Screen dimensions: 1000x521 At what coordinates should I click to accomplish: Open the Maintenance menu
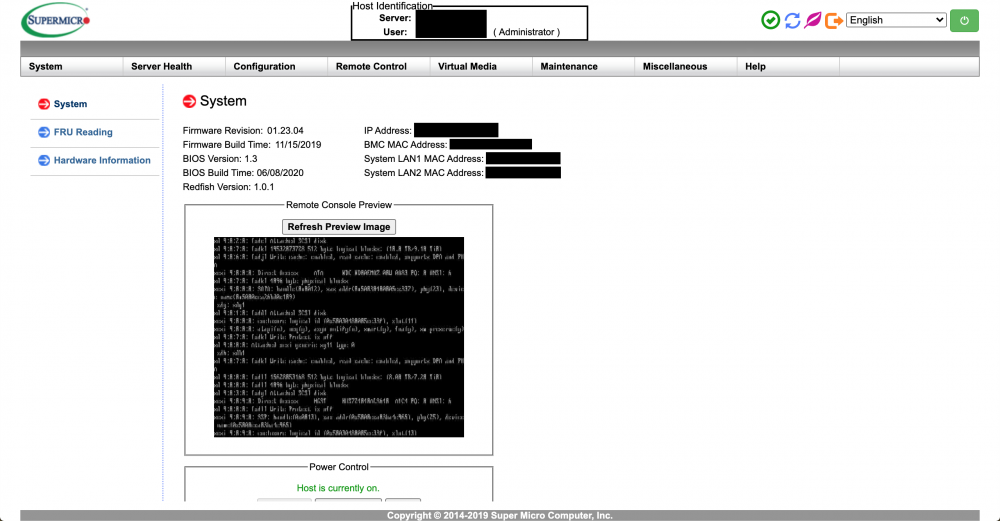pos(584,66)
